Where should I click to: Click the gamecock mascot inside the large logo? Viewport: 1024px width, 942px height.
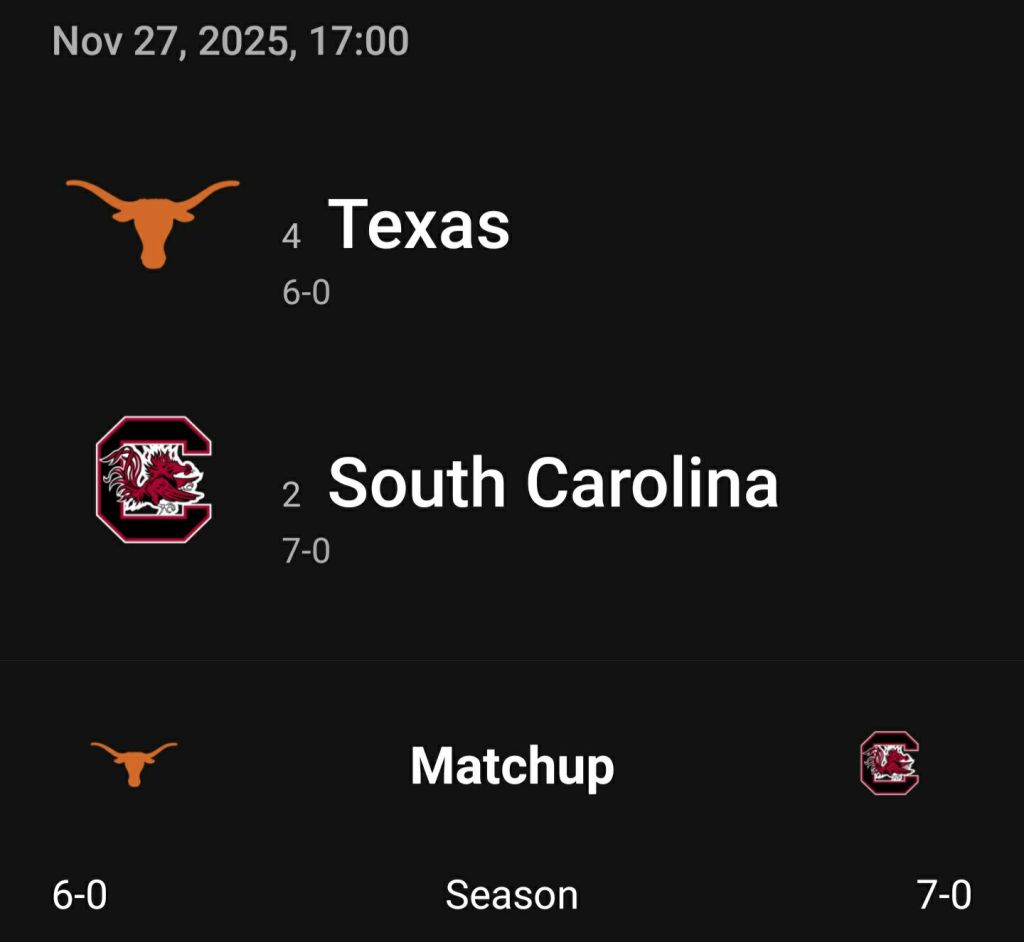[x=150, y=478]
